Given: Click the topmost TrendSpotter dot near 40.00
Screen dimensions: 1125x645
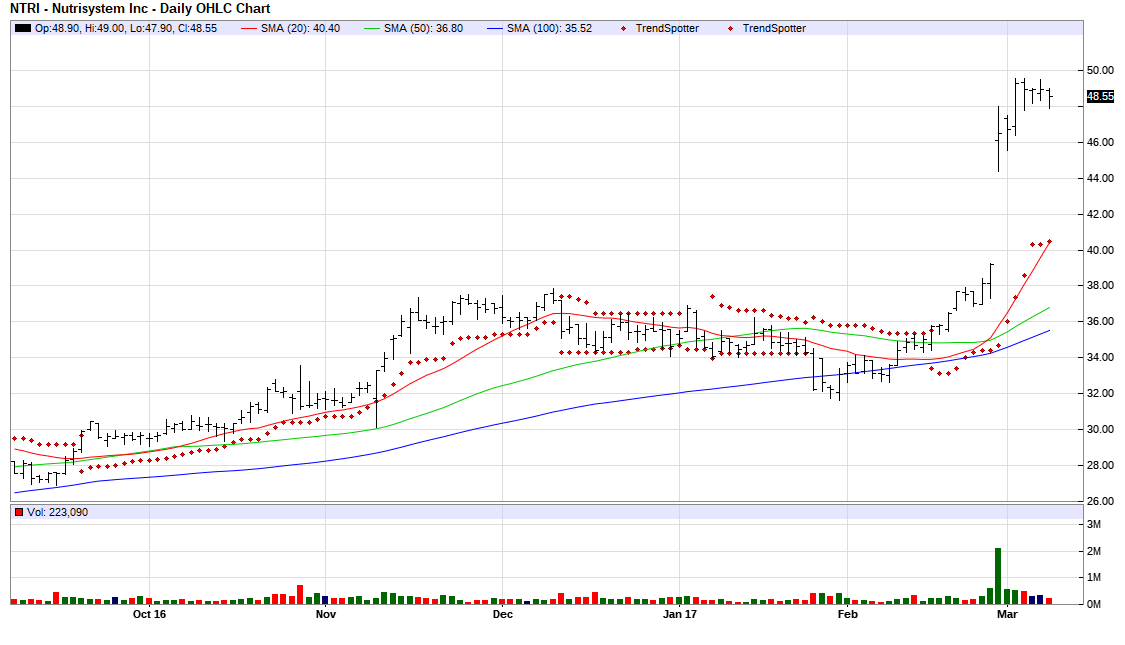Looking at the screenshot, I should (1050, 242).
